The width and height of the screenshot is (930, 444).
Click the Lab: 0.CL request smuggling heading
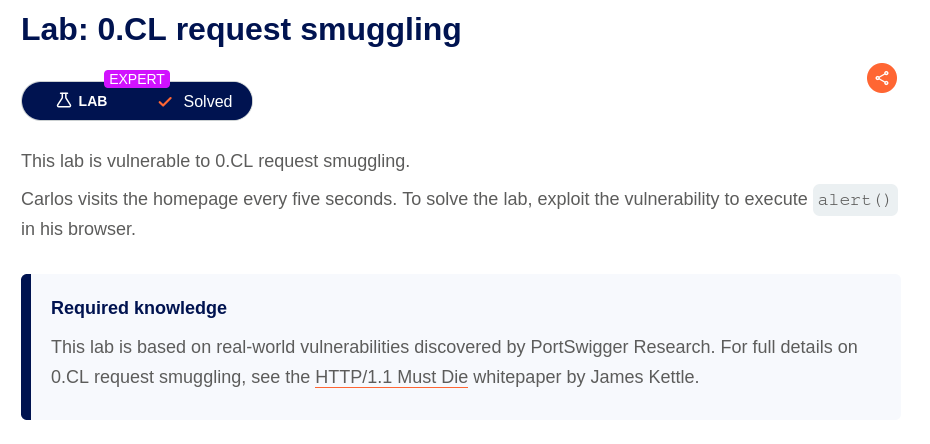(241, 29)
